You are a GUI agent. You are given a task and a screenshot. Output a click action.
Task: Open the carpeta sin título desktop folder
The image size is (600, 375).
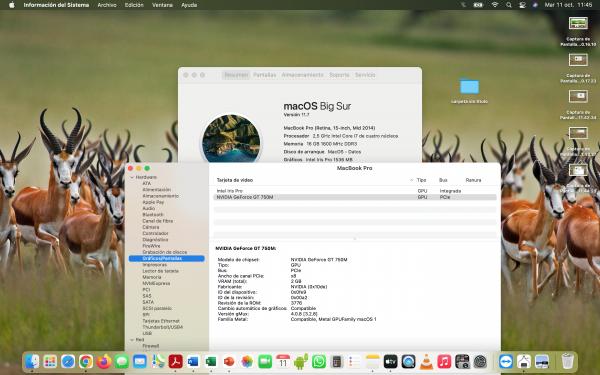point(470,86)
